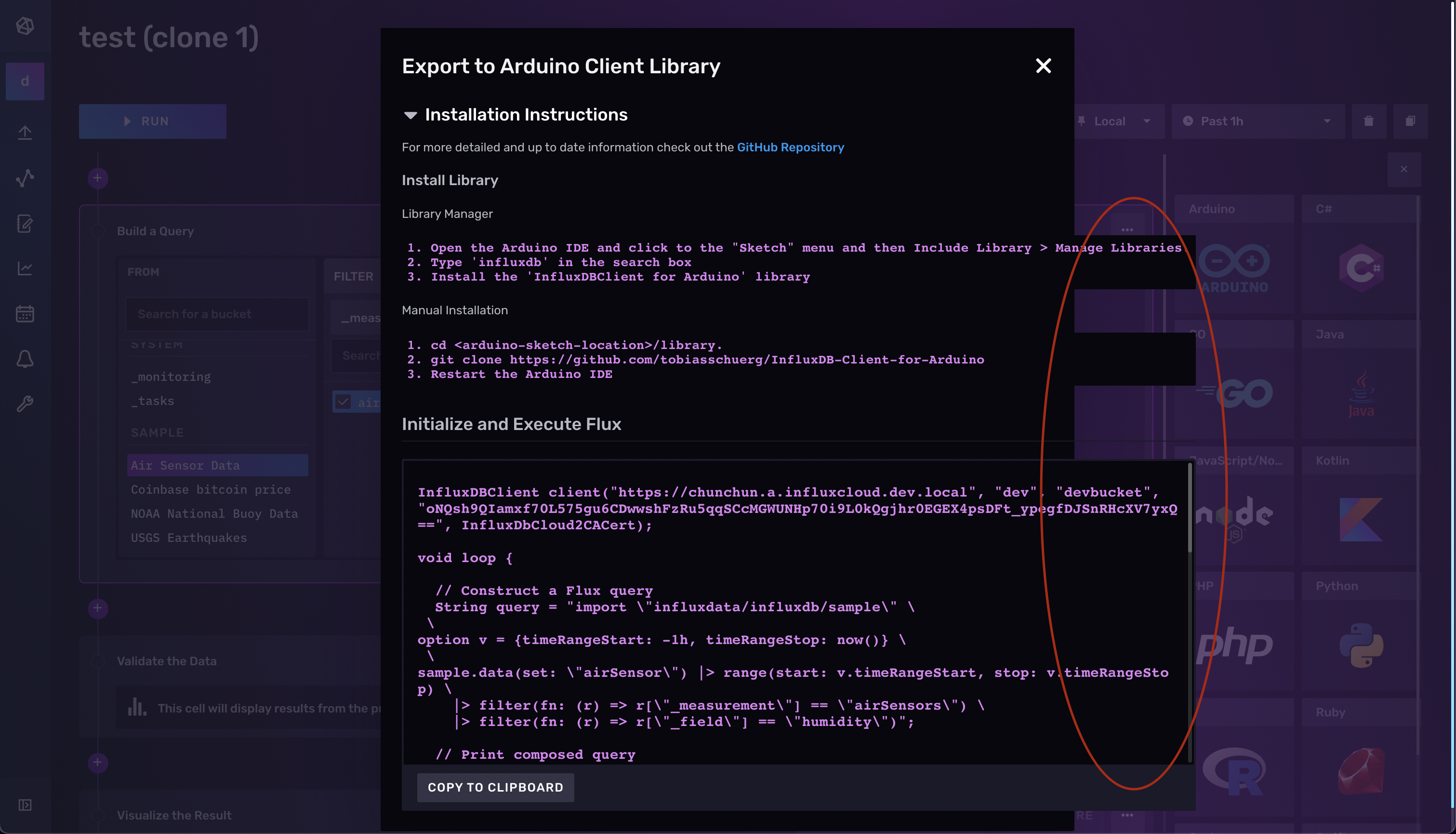Open the Visualize the Result cell options menu

(1127, 815)
